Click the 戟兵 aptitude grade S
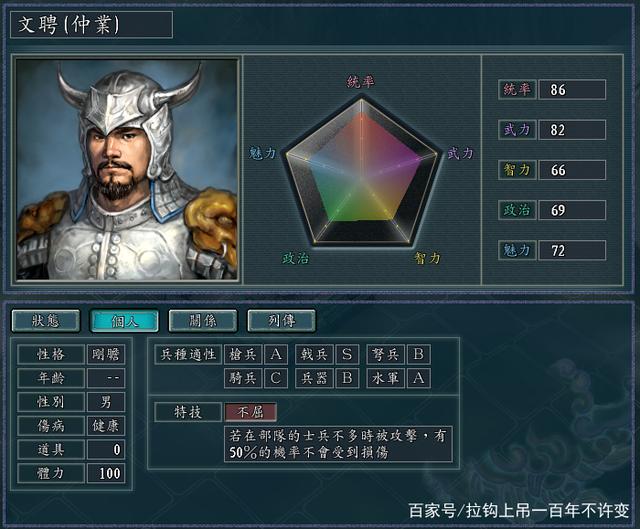640x529 pixels. 347,354
